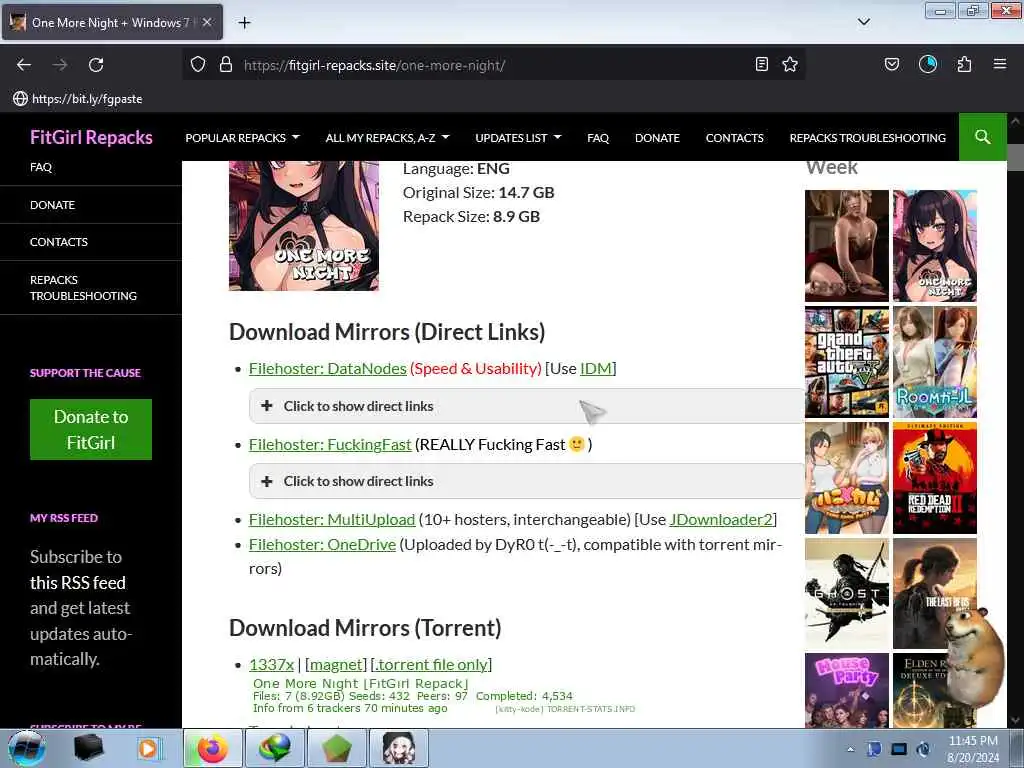Open a new tab with plus icon
This screenshot has width=1024, height=768.
(244, 23)
